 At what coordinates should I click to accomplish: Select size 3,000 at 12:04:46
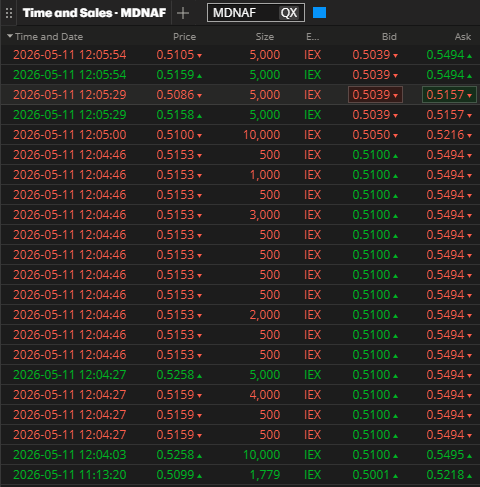pos(265,215)
